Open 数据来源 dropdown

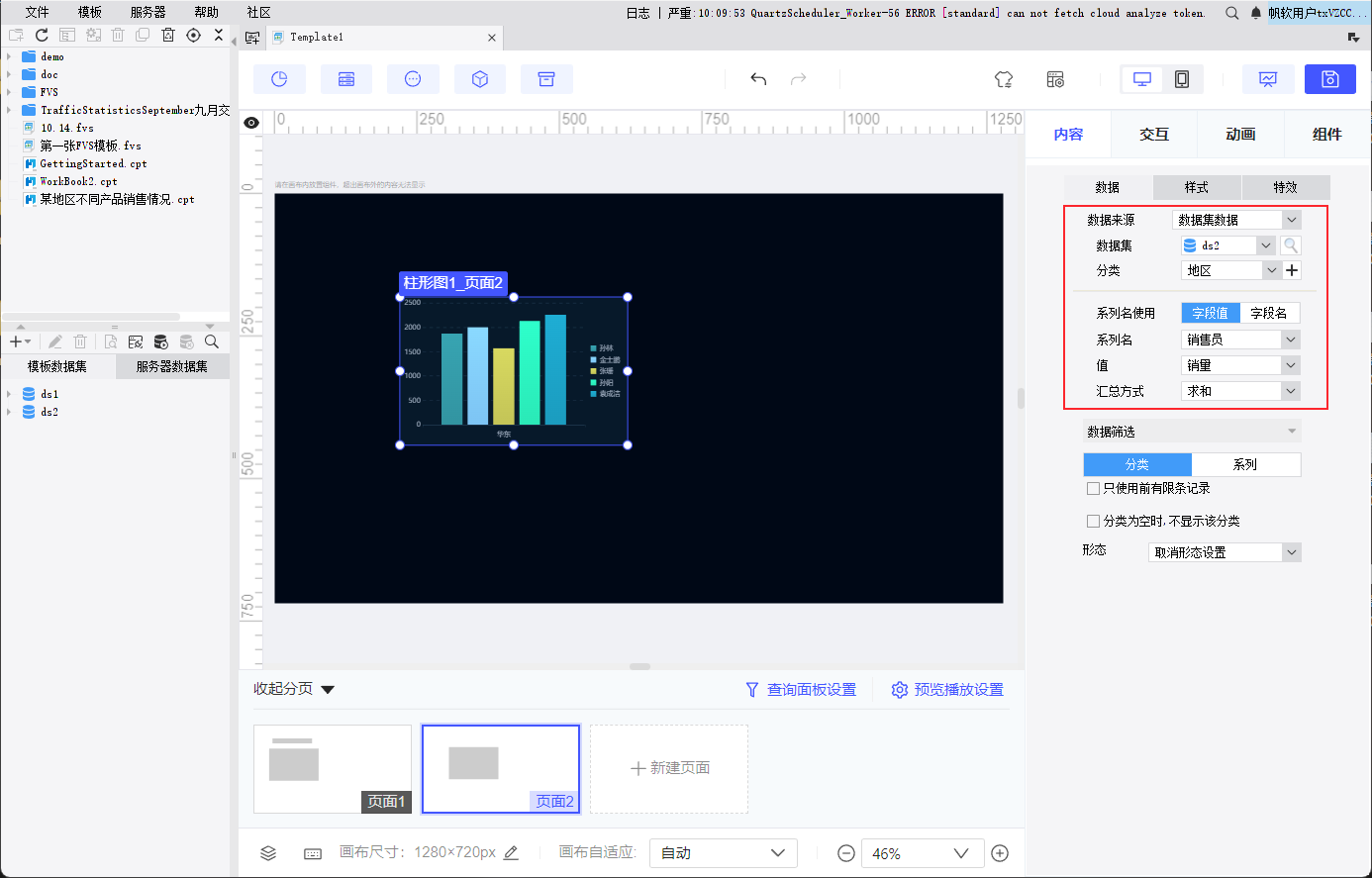1236,220
